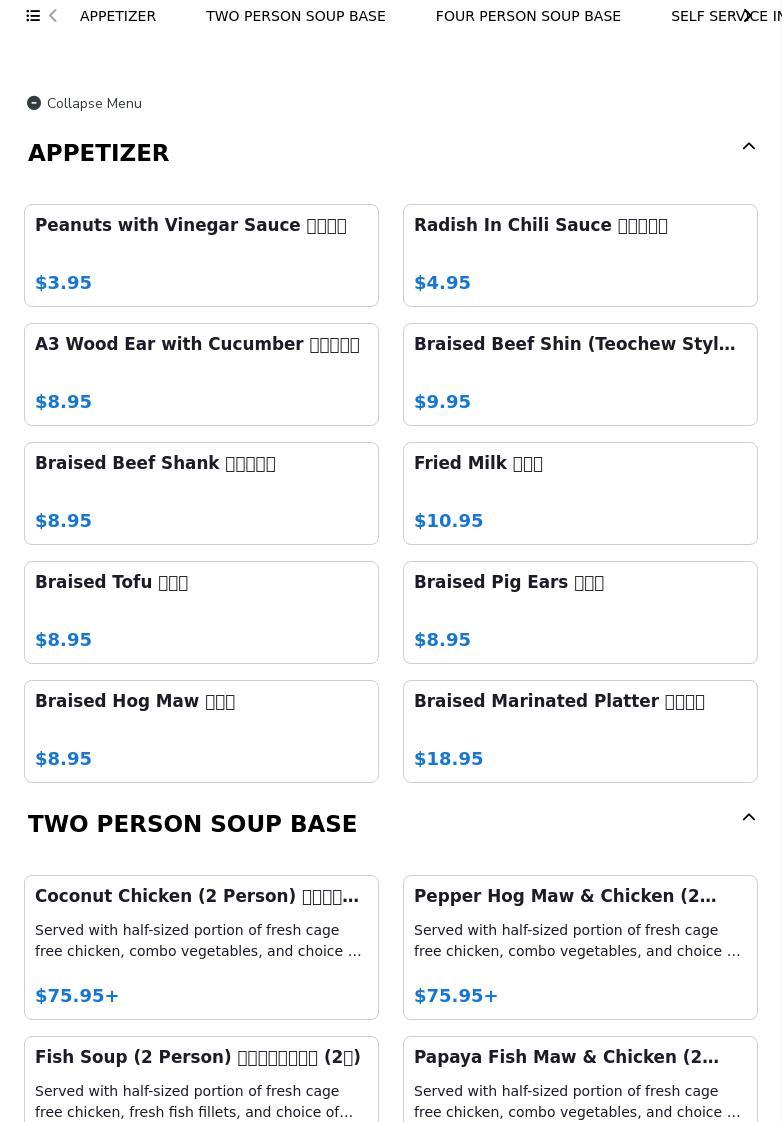Switch to Two Person Soup Base tab

coord(295,16)
